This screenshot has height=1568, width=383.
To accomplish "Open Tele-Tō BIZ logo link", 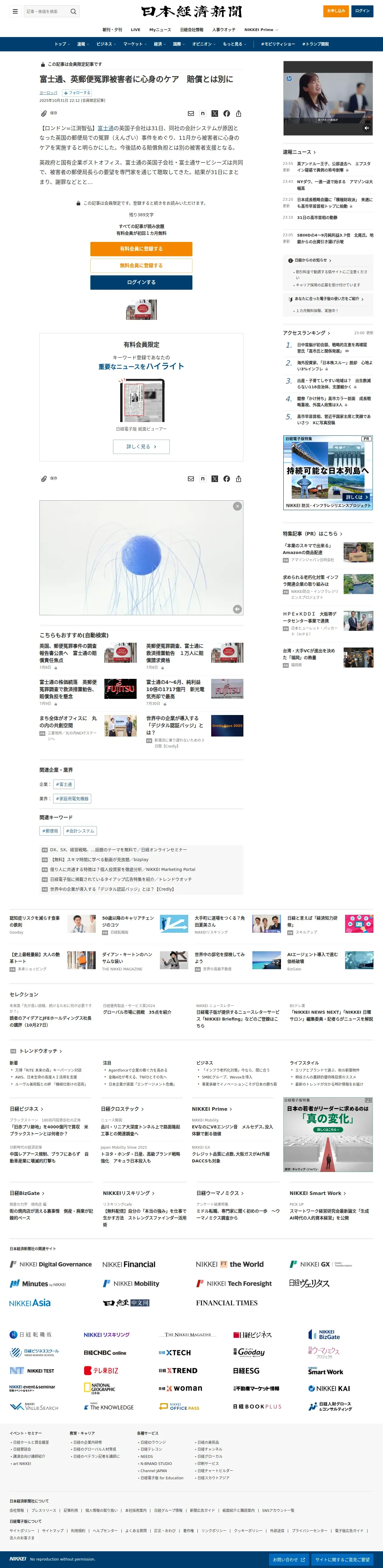I will click(x=101, y=1370).
